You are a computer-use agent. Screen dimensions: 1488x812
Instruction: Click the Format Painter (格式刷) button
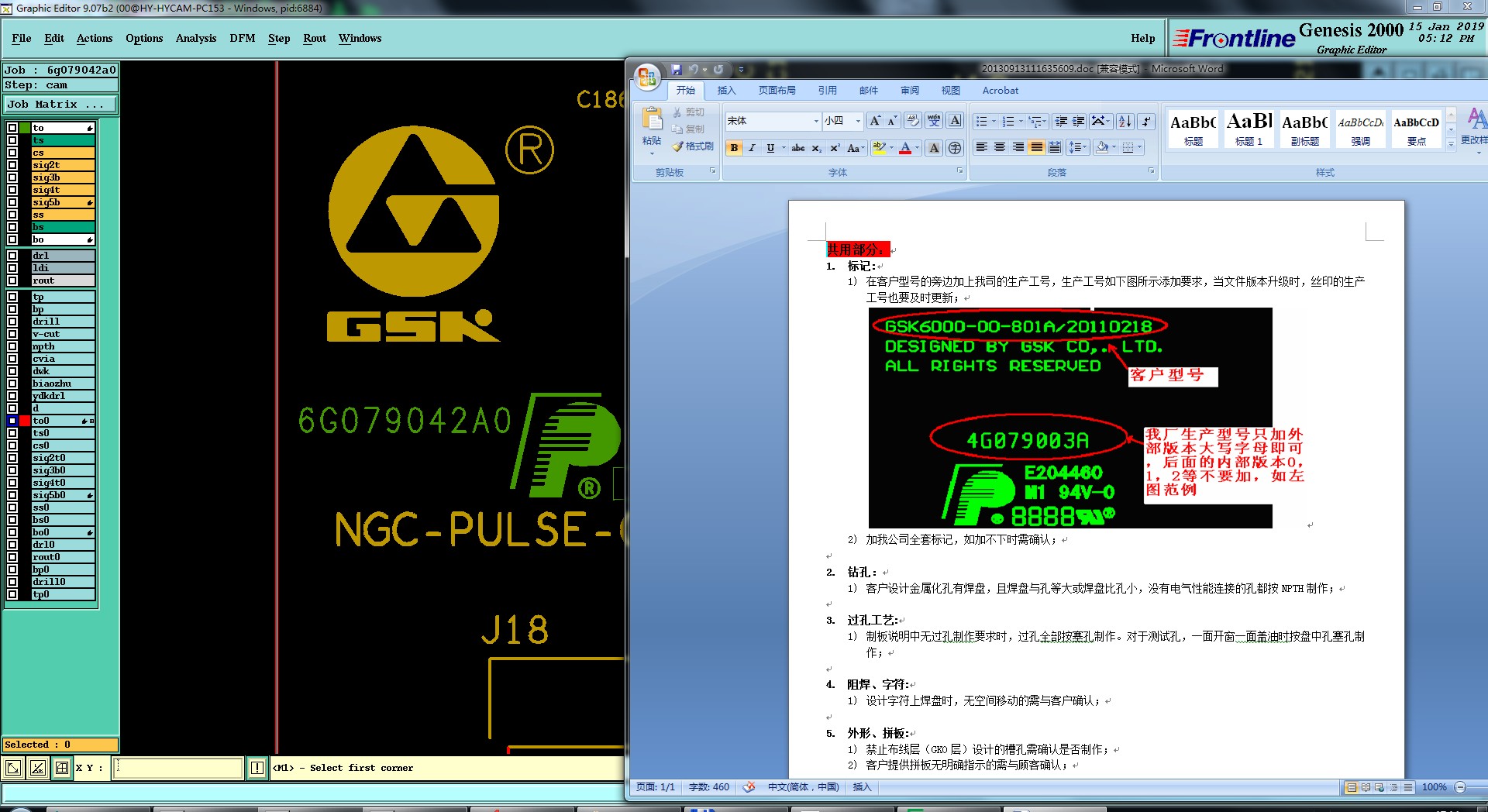(693, 146)
